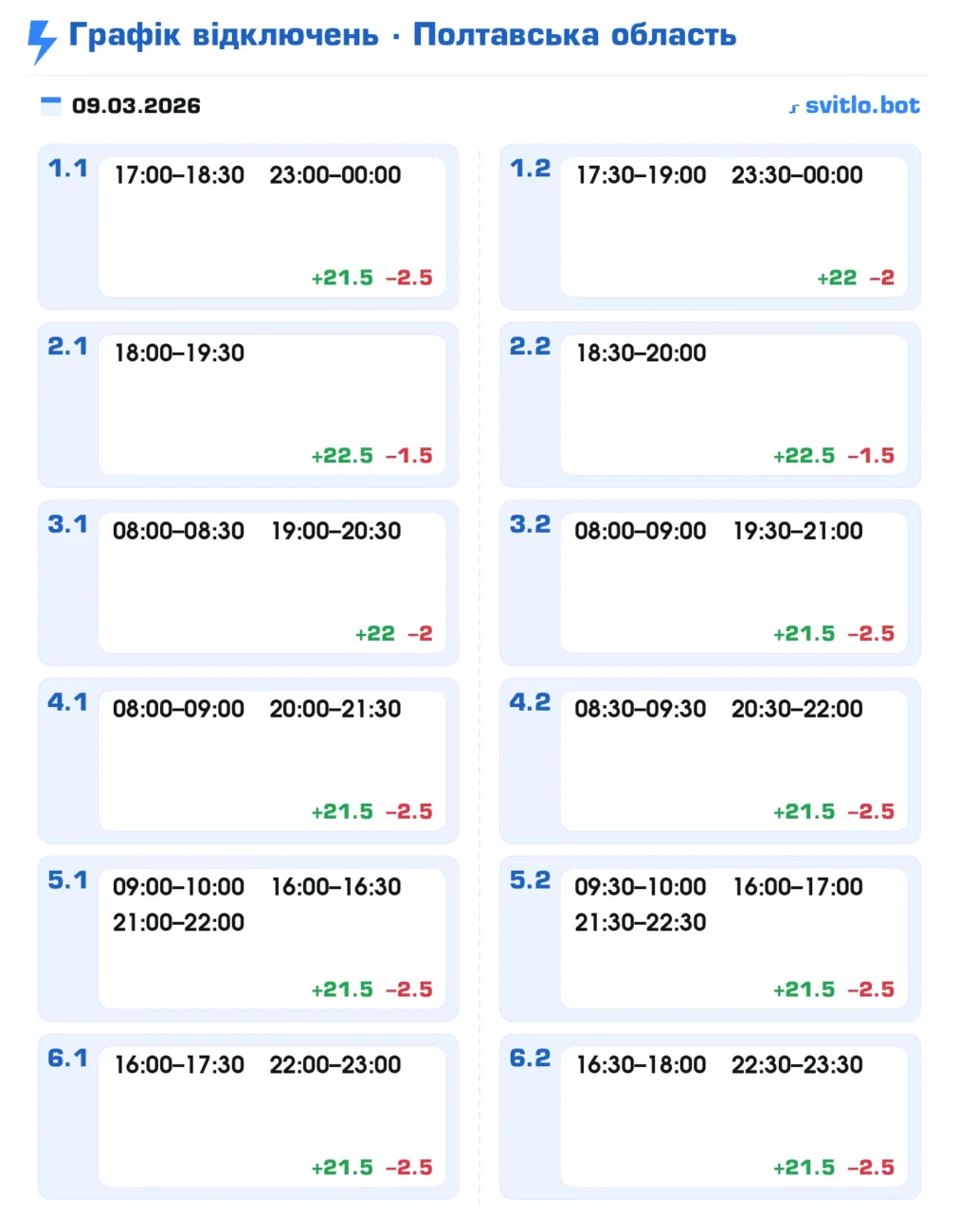Screen dimensions: 958x1232
Task: Click the 18:30–20:00 slot in queue 2.2
Action: pyautogui.click(x=642, y=353)
